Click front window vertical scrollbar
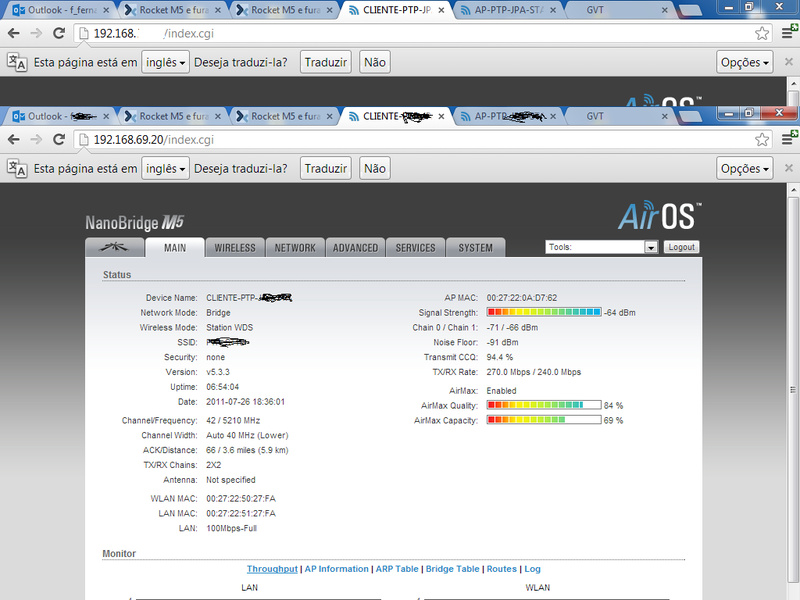800x600 pixels. (x=793, y=390)
